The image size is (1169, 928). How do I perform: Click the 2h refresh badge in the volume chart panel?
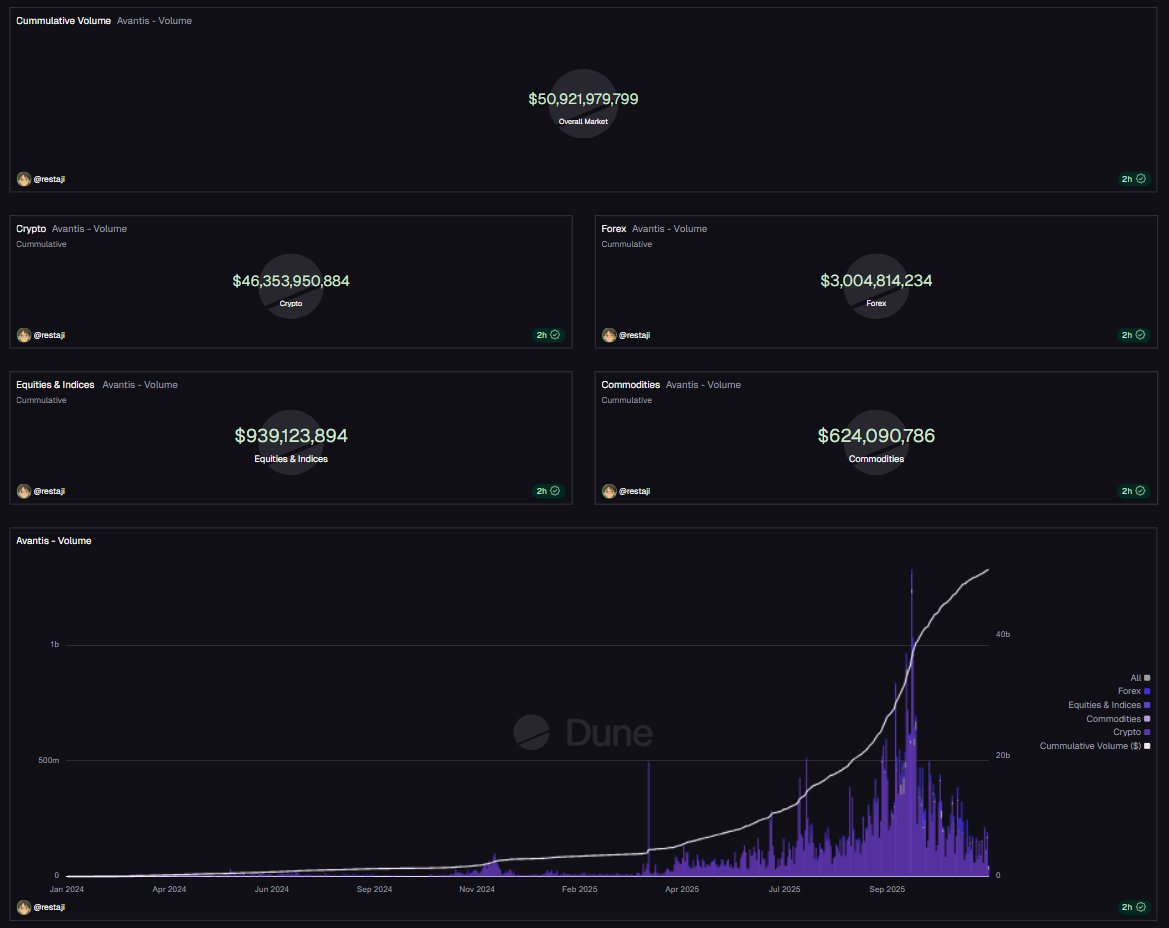(1133, 907)
